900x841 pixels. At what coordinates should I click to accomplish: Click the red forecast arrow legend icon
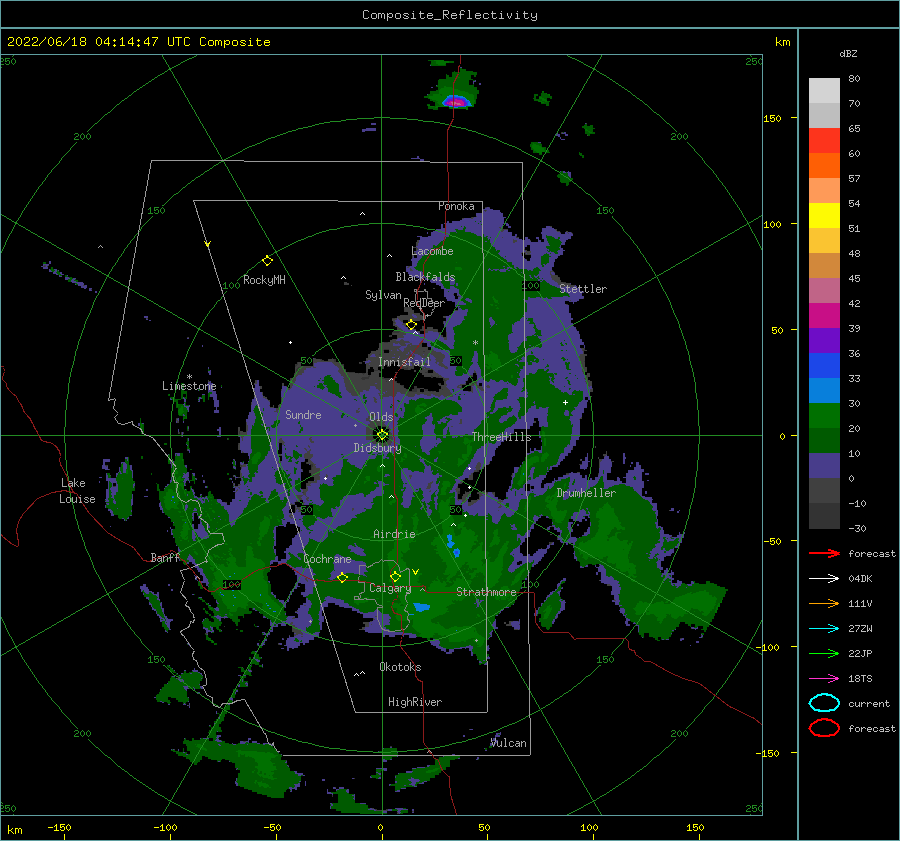coord(824,553)
